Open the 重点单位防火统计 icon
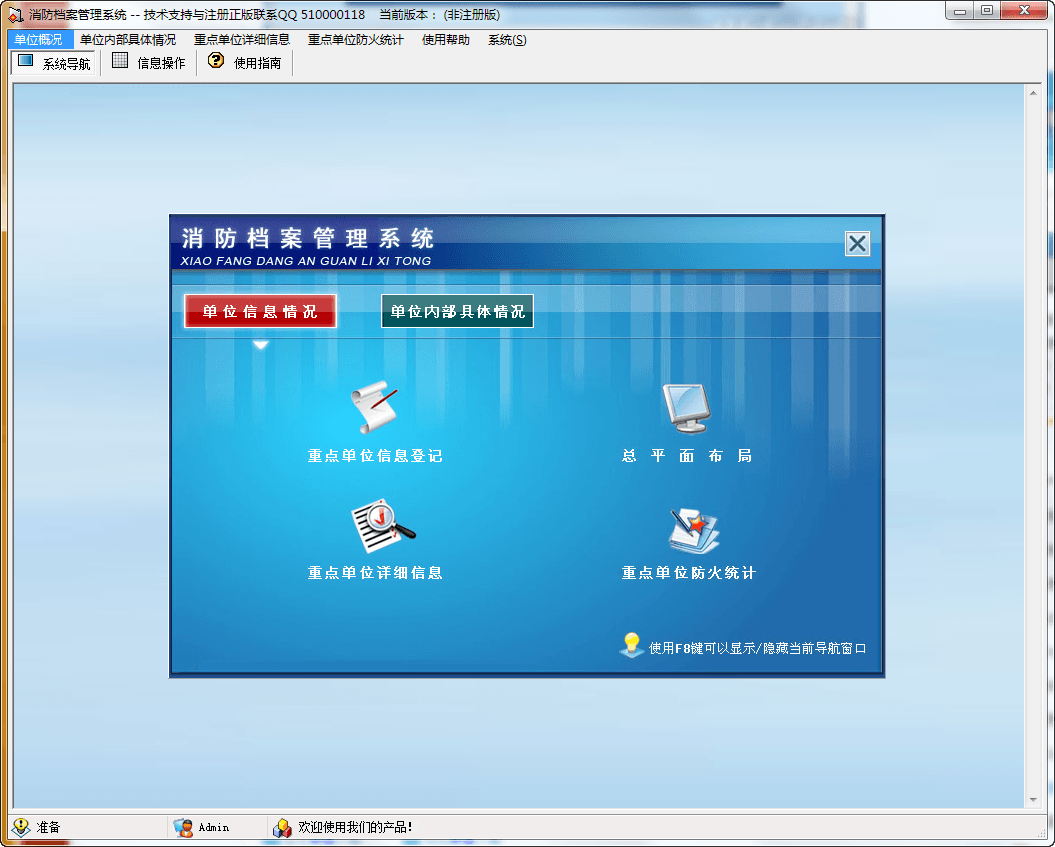The width and height of the screenshot is (1055, 847). point(693,530)
